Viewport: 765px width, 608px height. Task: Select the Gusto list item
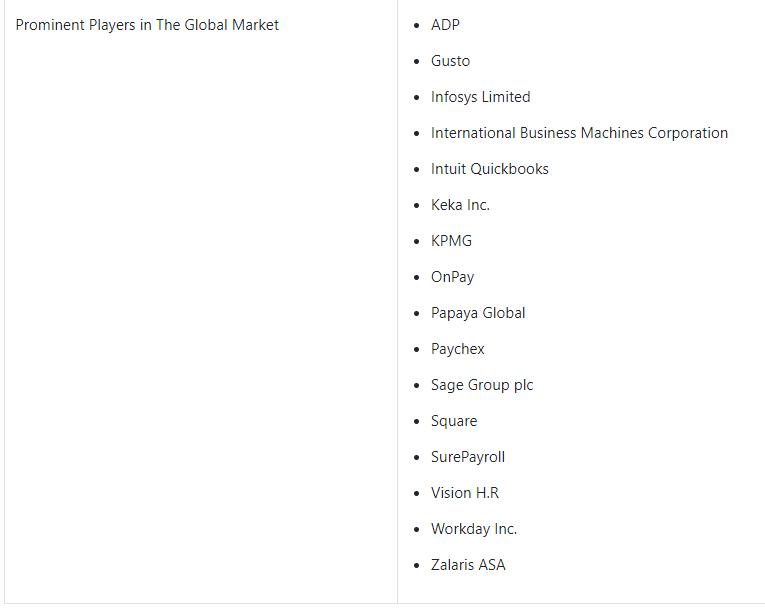[x=450, y=61]
